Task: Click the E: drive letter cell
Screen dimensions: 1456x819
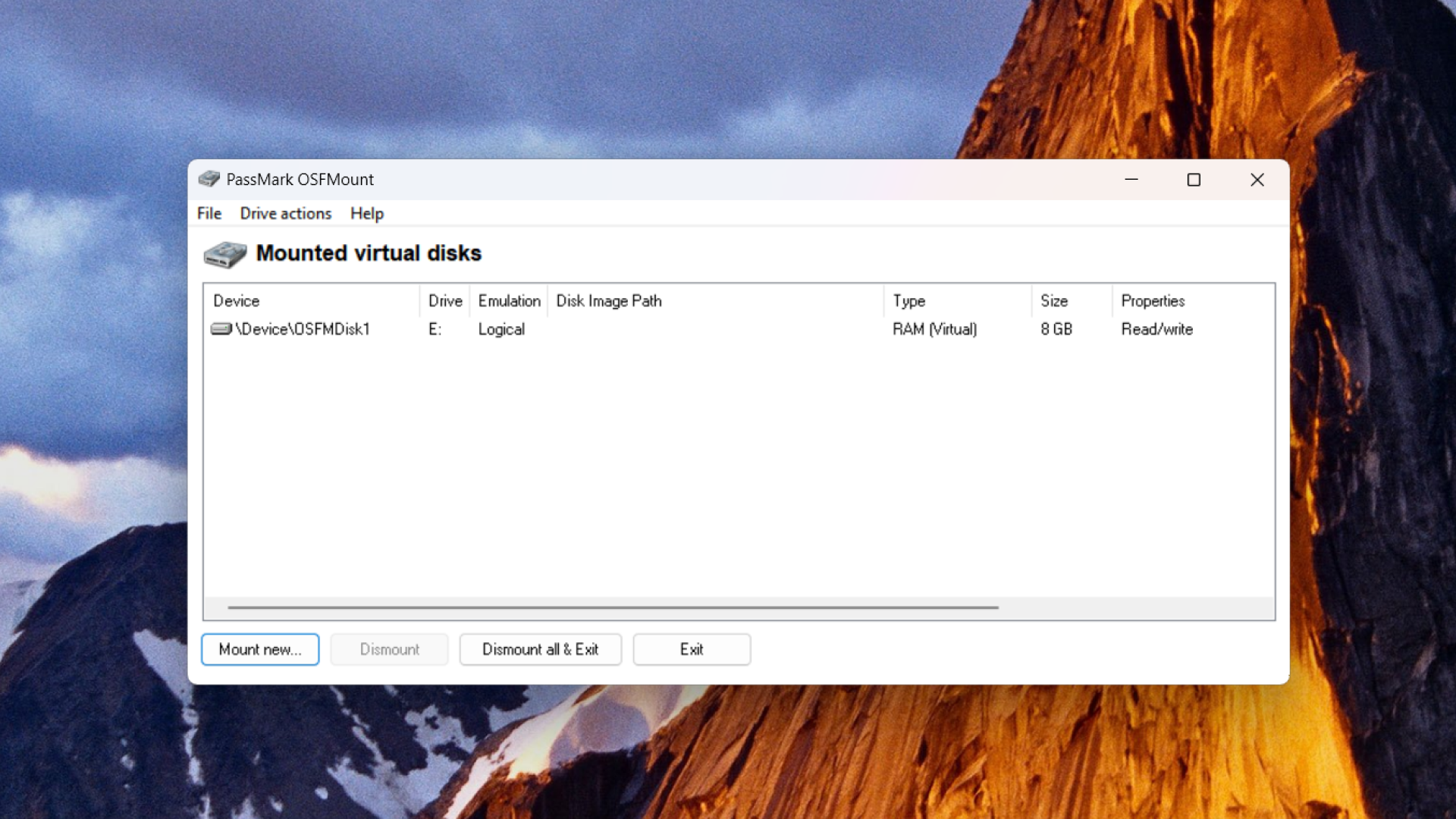Action: (435, 329)
